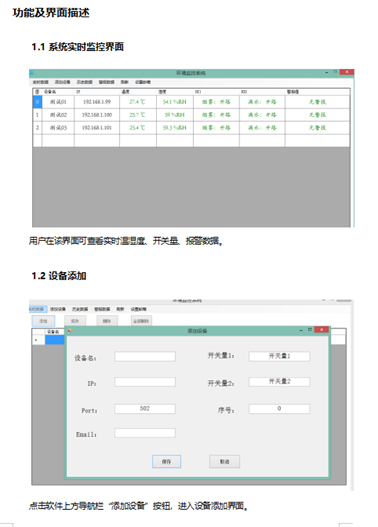Click the 添加 button below the menu bar

coord(43,321)
